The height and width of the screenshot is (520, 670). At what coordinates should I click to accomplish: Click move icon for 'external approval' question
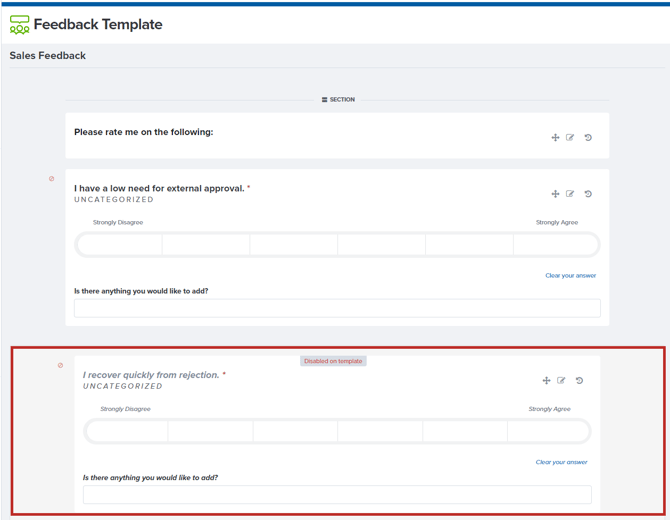coord(555,194)
